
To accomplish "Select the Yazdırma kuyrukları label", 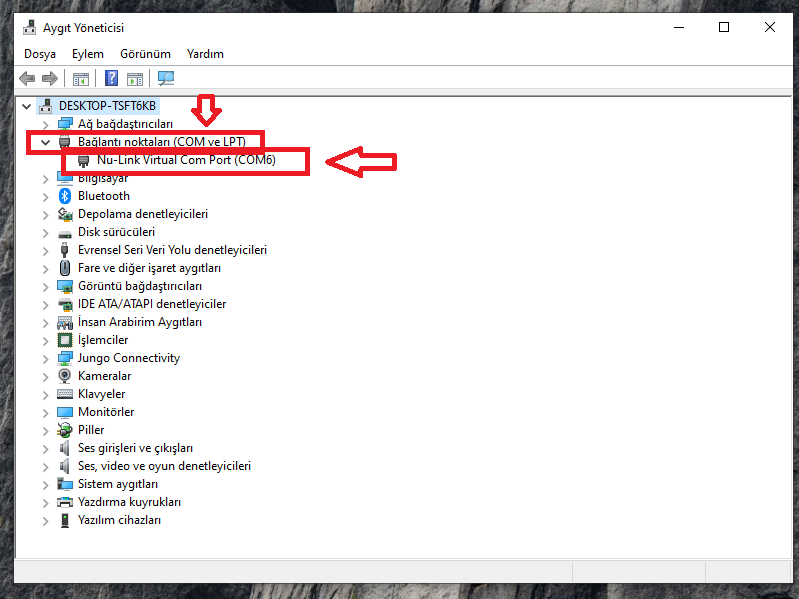I will (129, 502).
